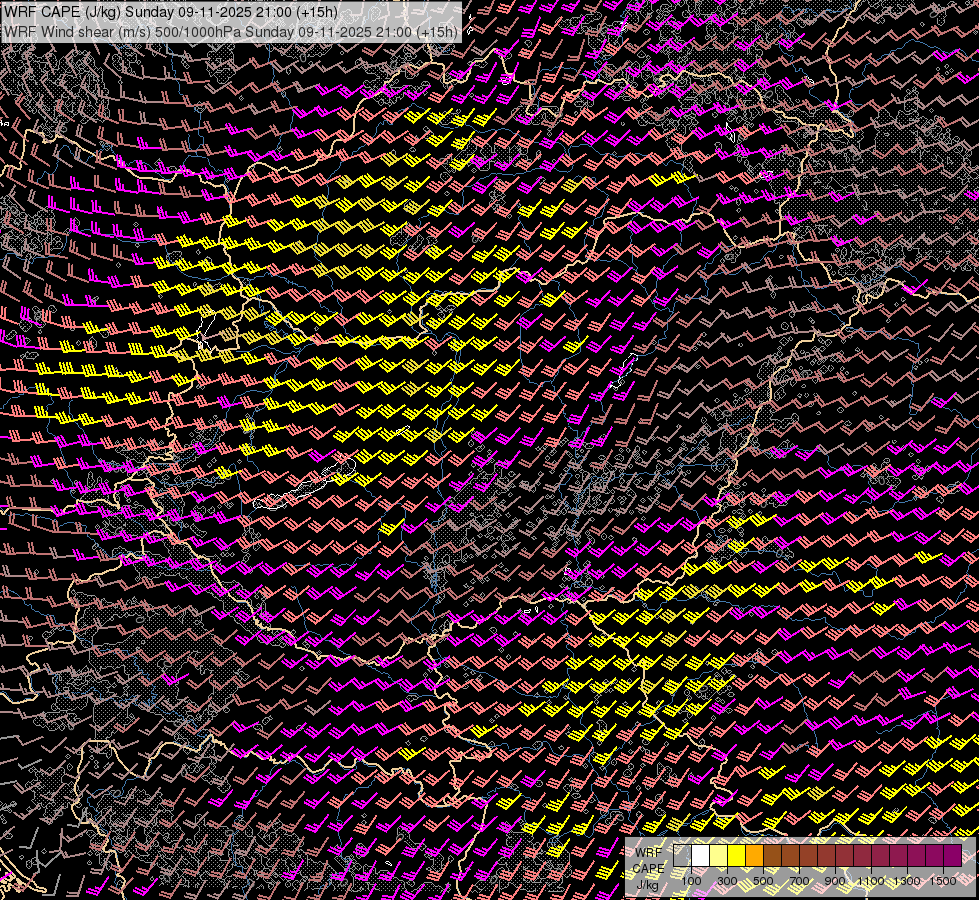Click the 1500 legend scale label
The image size is (979, 900).
point(943,880)
